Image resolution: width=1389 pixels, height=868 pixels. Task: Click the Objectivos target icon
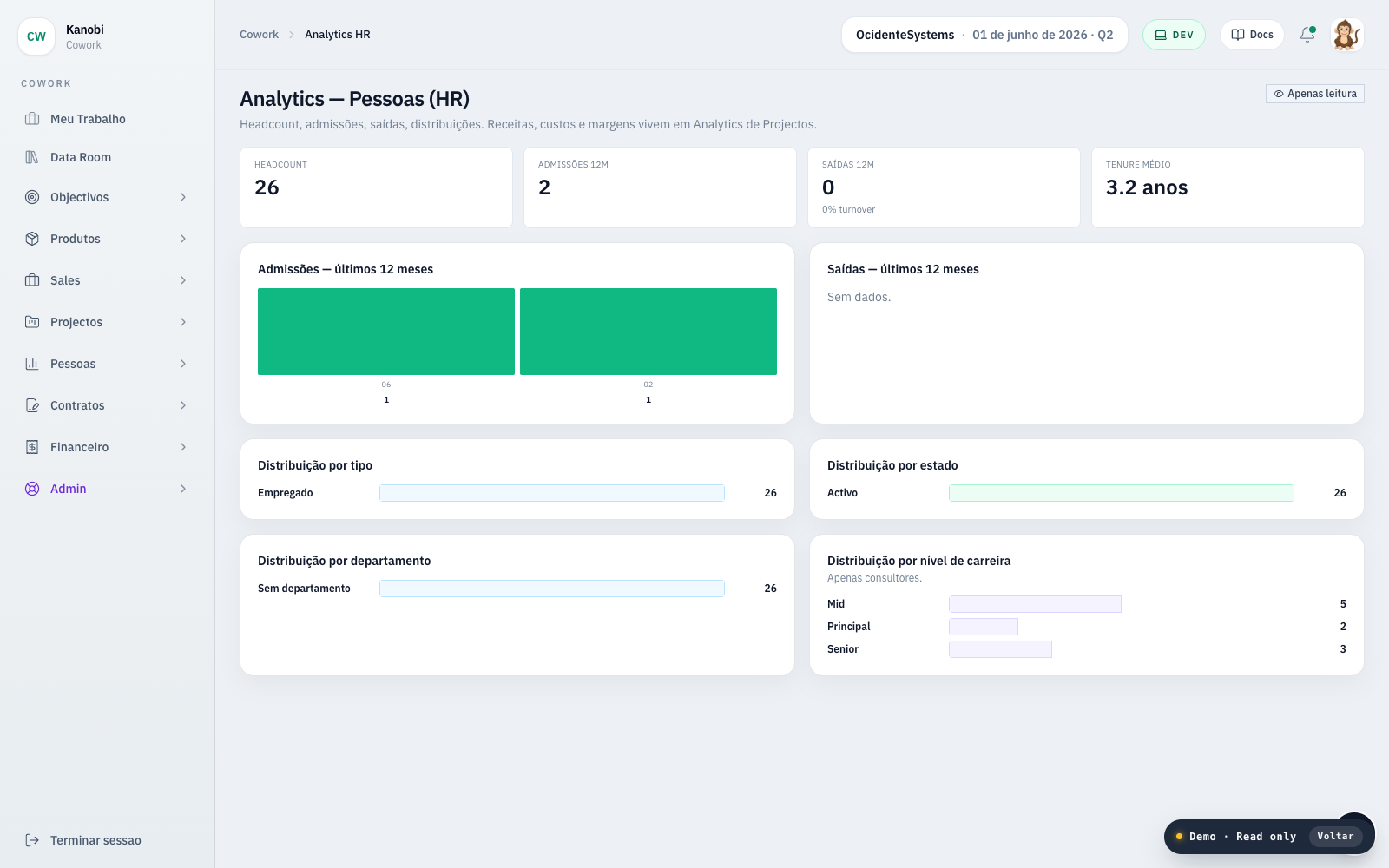point(32,197)
